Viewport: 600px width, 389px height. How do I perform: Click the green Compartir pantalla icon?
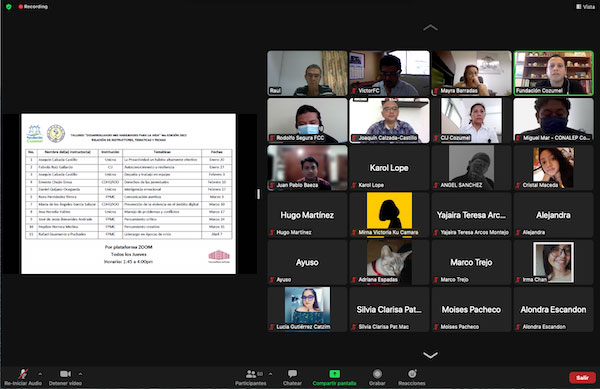(x=334, y=374)
